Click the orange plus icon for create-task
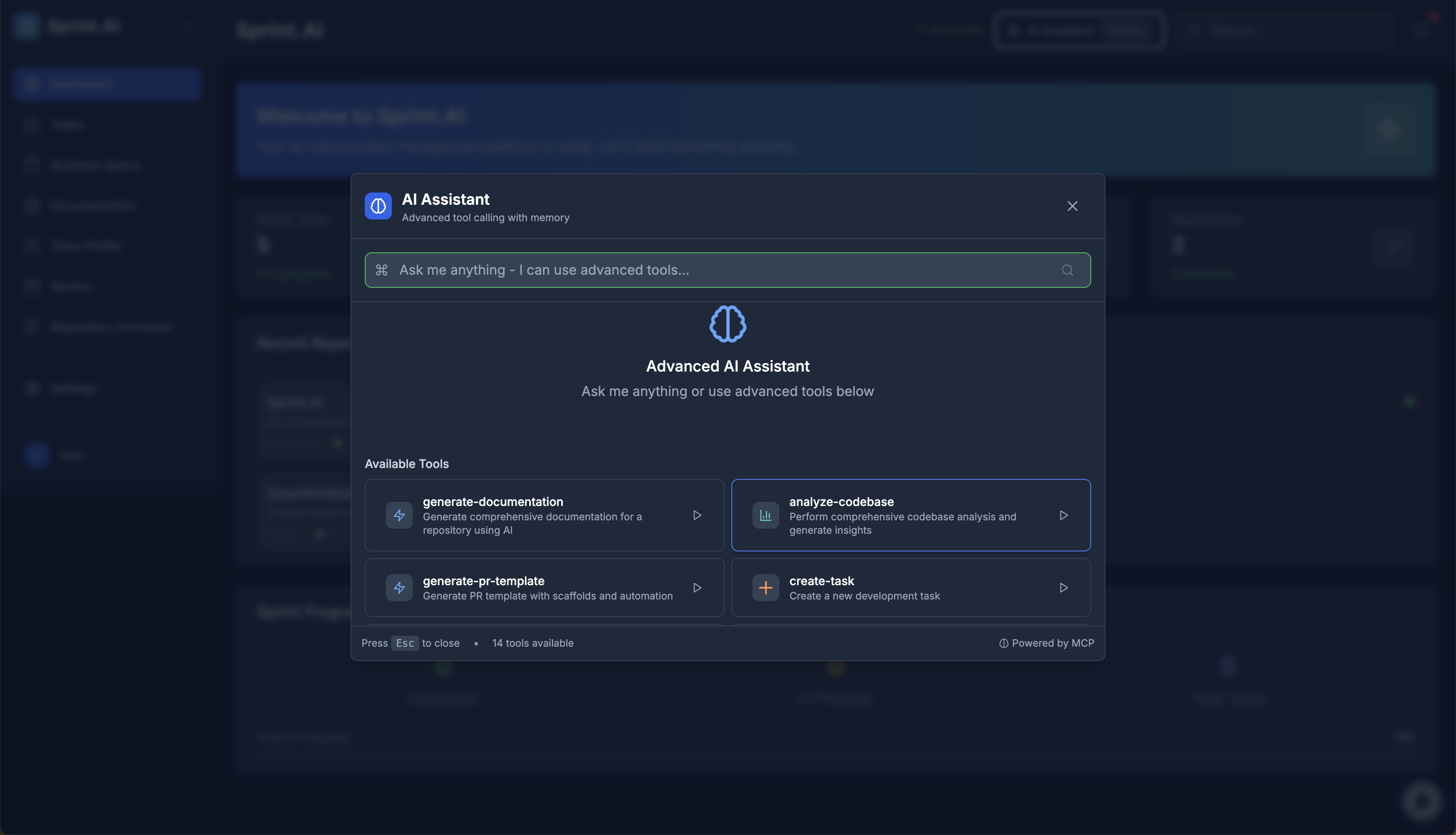The image size is (1456, 835). 765,588
